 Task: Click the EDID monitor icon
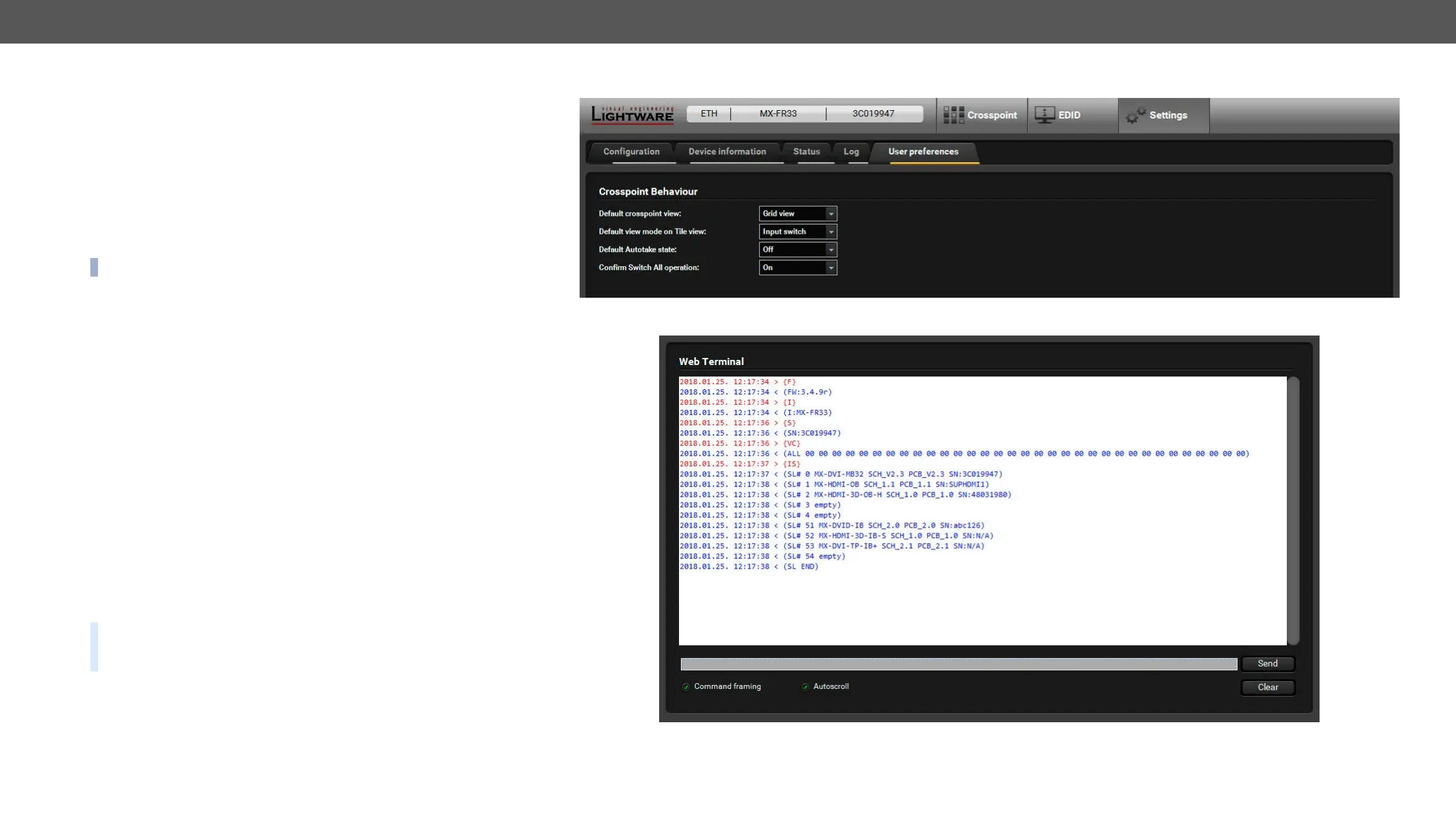1044,115
